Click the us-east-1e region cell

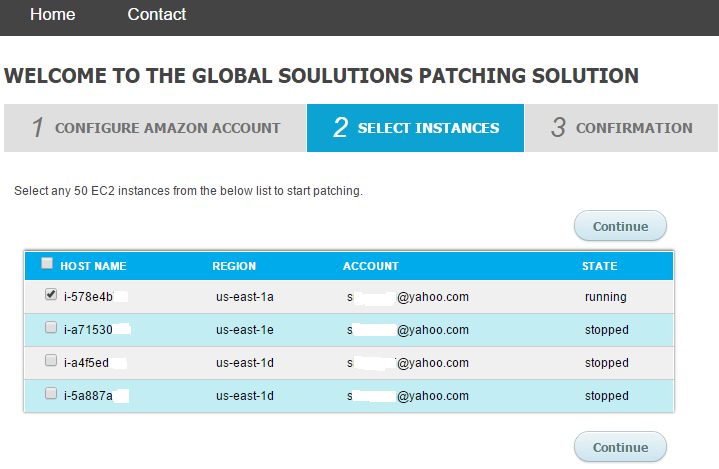click(x=245, y=330)
